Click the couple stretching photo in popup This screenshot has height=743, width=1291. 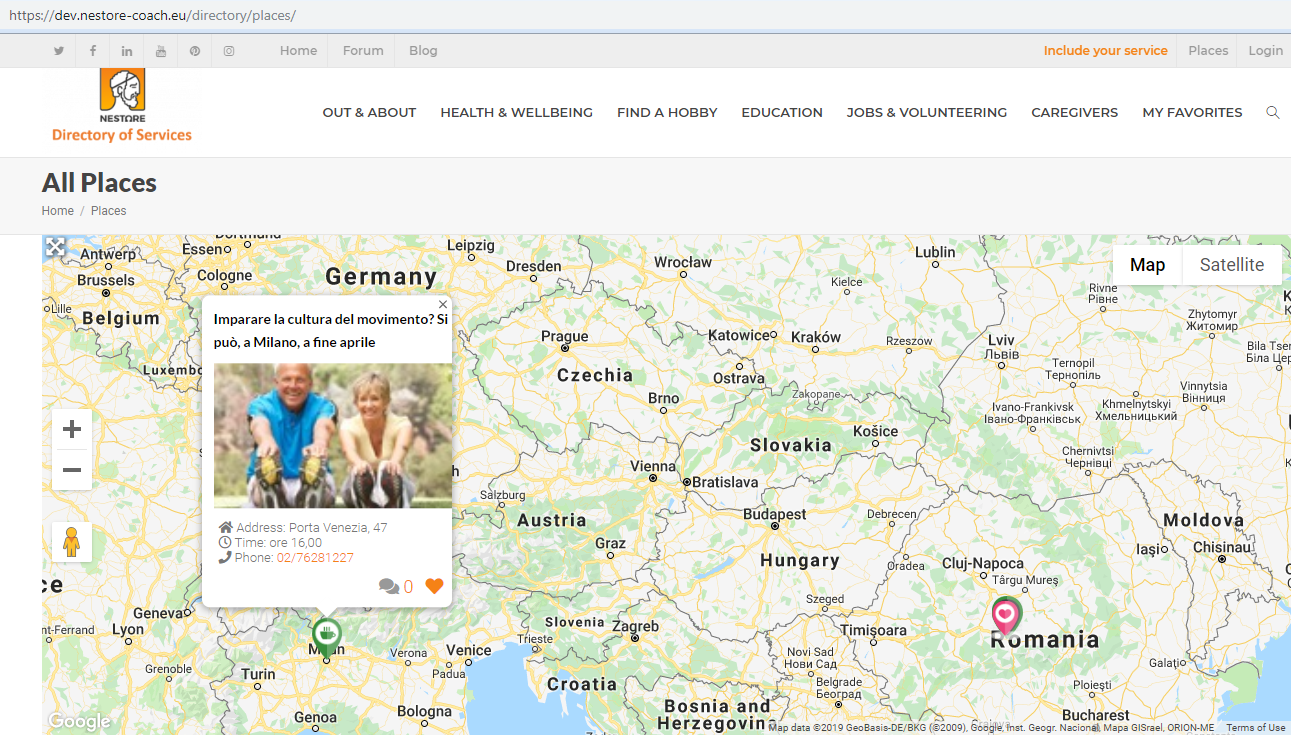(333, 435)
